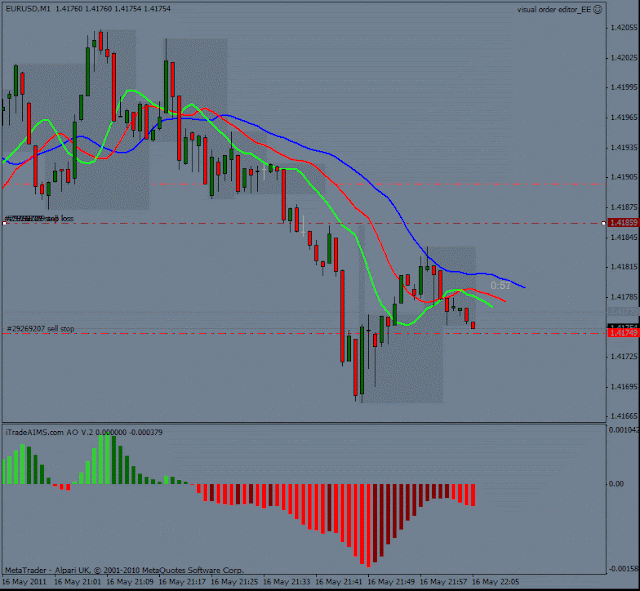Click the 1.41815 price scale value
640x591 pixels.
click(x=624, y=267)
